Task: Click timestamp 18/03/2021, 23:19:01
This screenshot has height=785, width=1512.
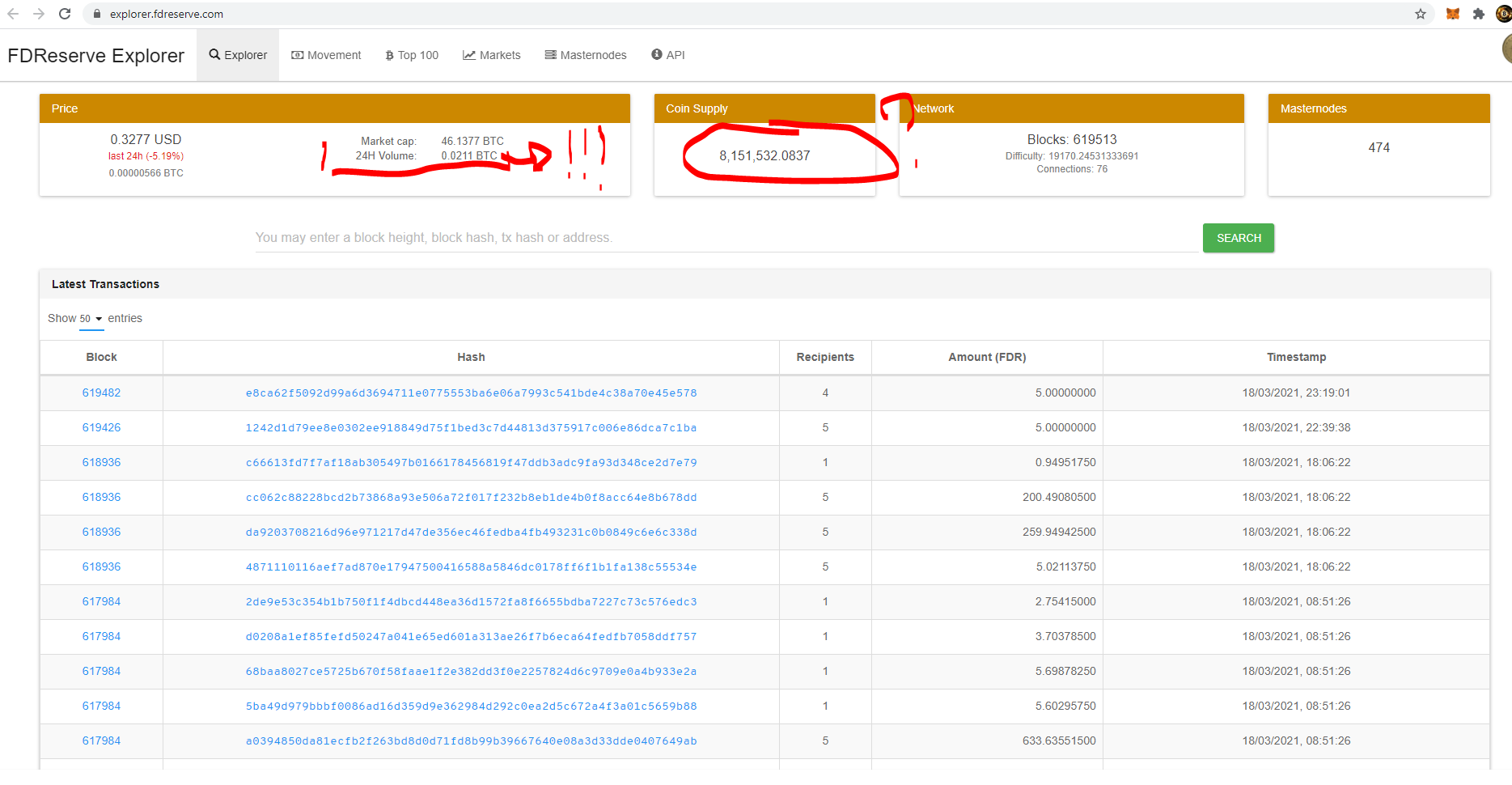Action: (1296, 392)
